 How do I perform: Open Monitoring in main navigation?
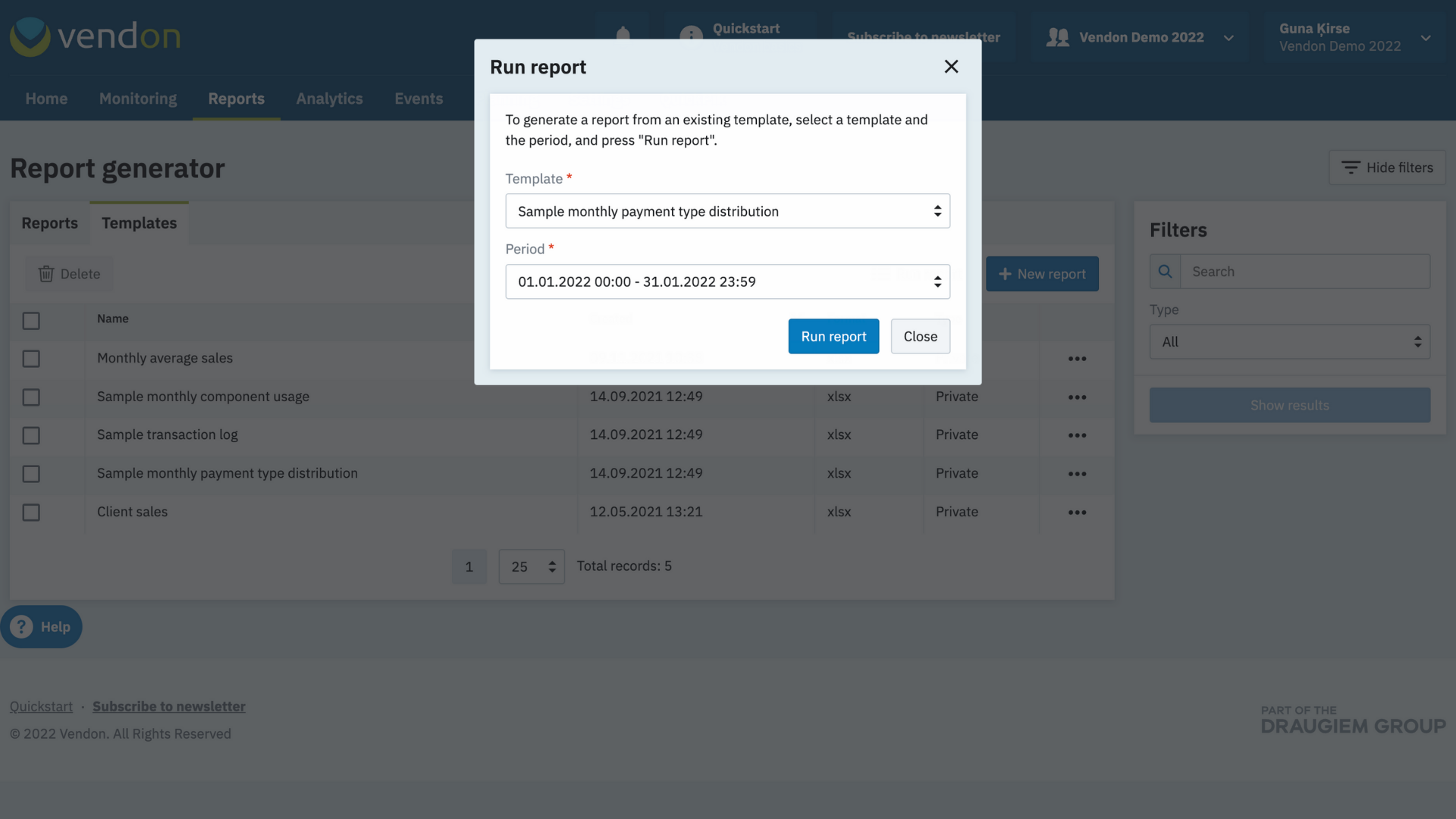138,99
